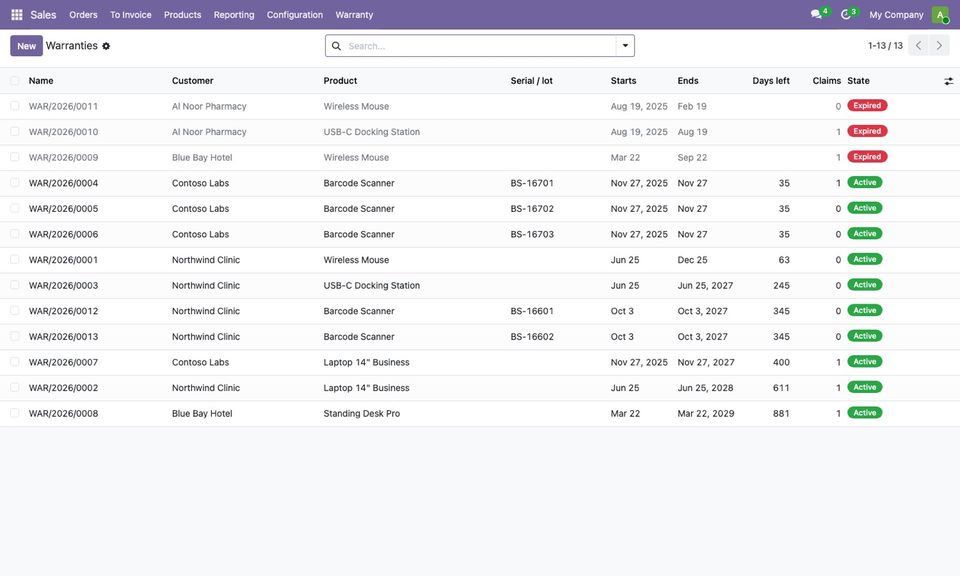Click the 1-13 / 13 pager counter
The height and width of the screenshot is (576, 960).
tap(885, 46)
